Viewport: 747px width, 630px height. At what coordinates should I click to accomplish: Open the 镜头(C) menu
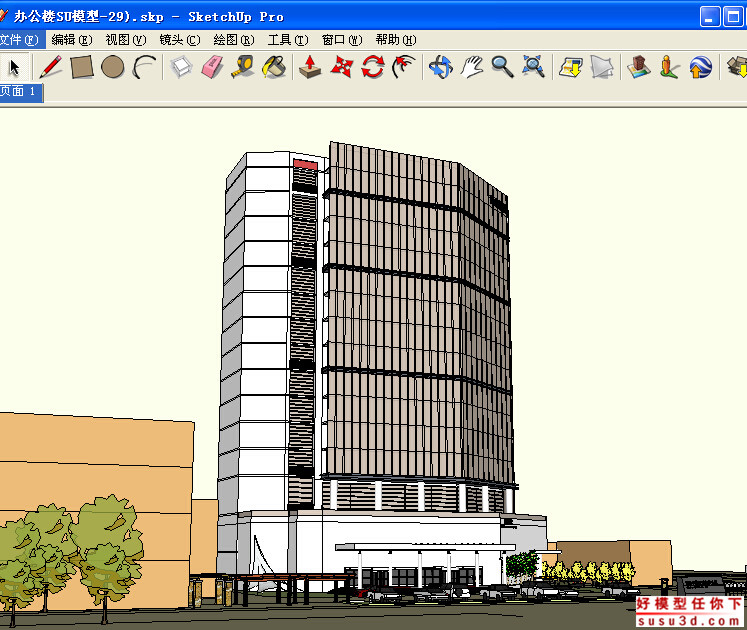(x=180, y=40)
